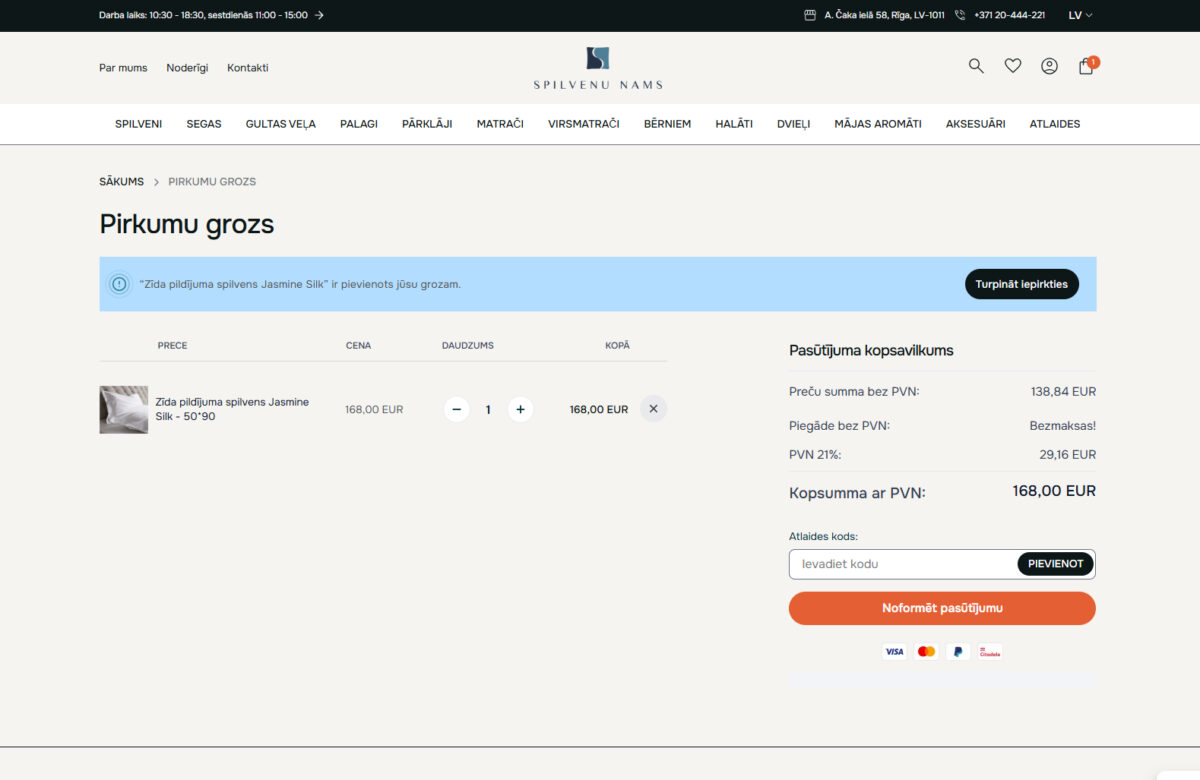Image resolution: width=1200 pixels, height=780 pixels.
Task: Click the account profile icon
Action: (x=1049, y=65)
